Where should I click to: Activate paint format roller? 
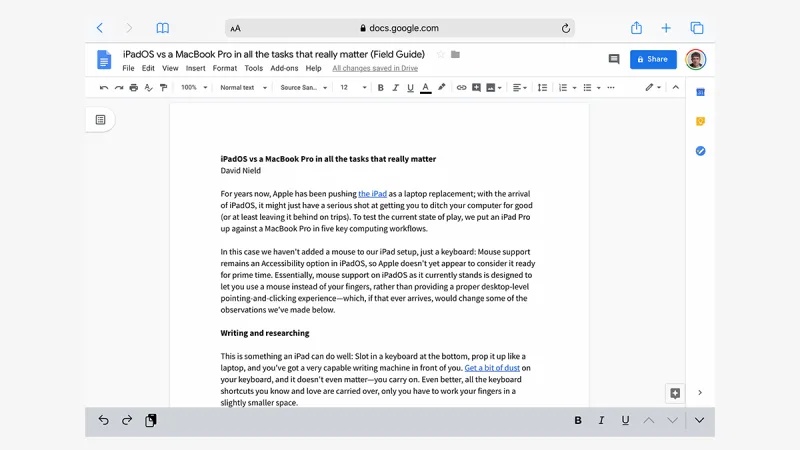pyautogui.click(x=163, y=88)
